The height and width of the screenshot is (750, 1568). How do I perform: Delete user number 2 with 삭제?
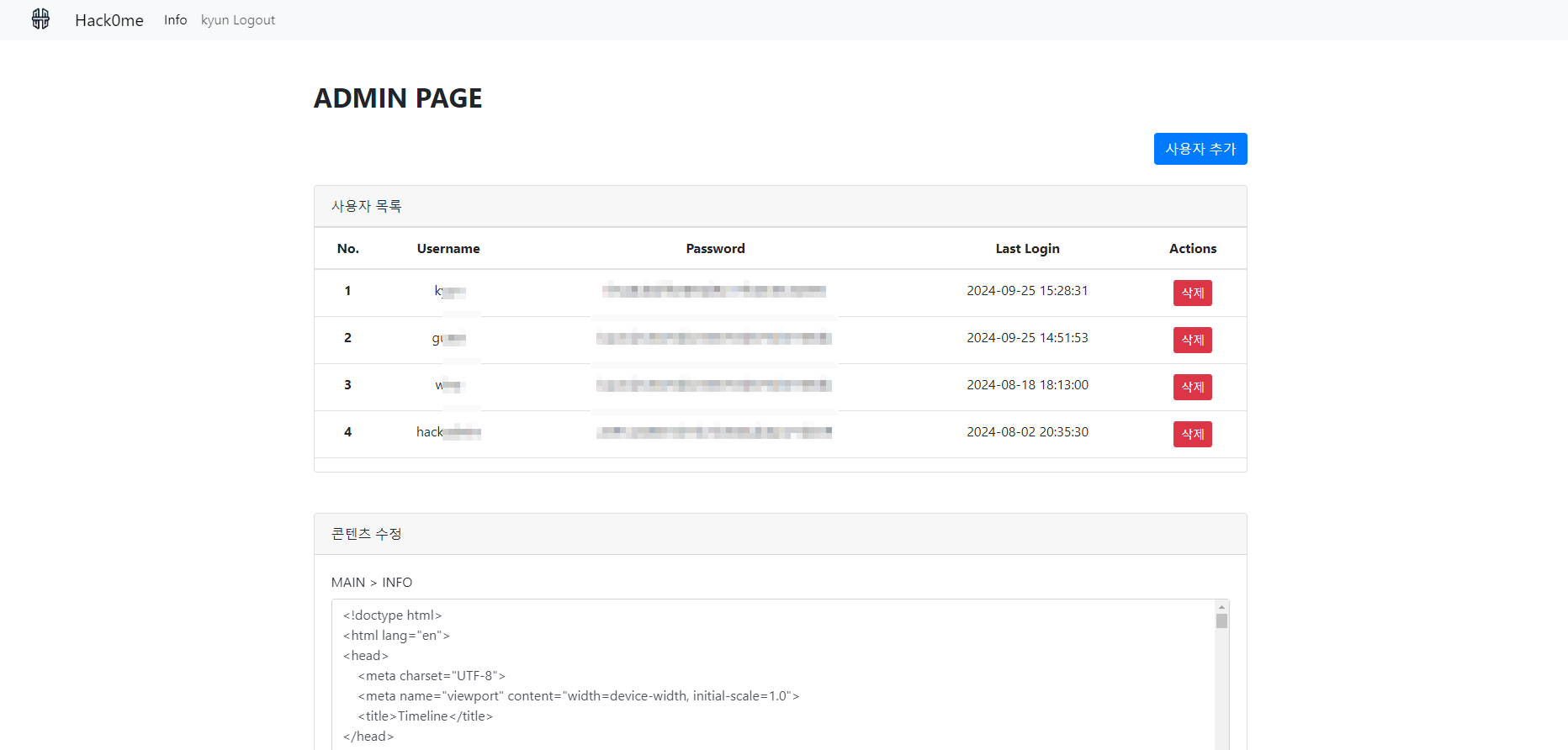pyautogui.click(x=1192, y=340)
